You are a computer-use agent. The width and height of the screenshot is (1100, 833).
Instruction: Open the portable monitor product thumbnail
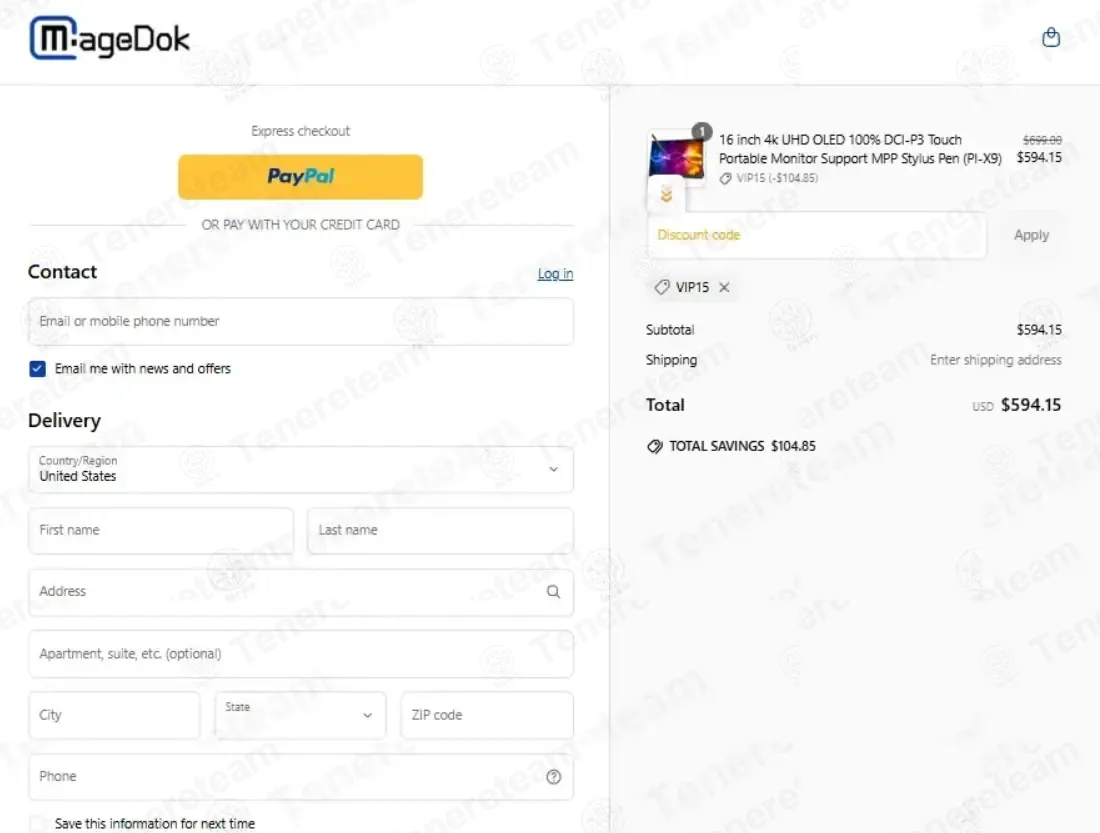[676, 156]
